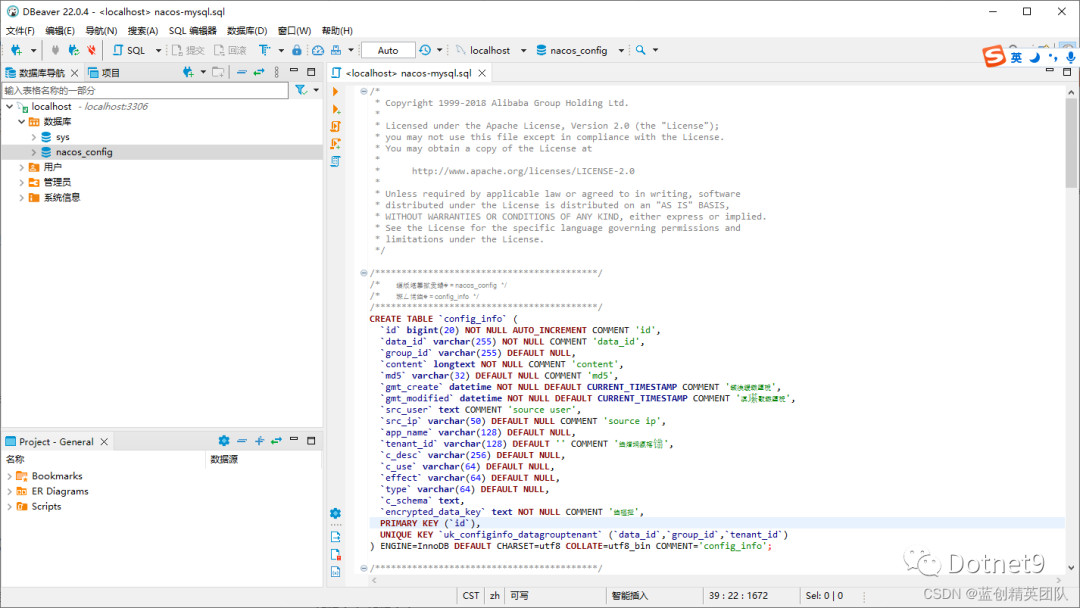
Task: Open dropdown arrow beside transaction log icon
Action: point(439,50)
